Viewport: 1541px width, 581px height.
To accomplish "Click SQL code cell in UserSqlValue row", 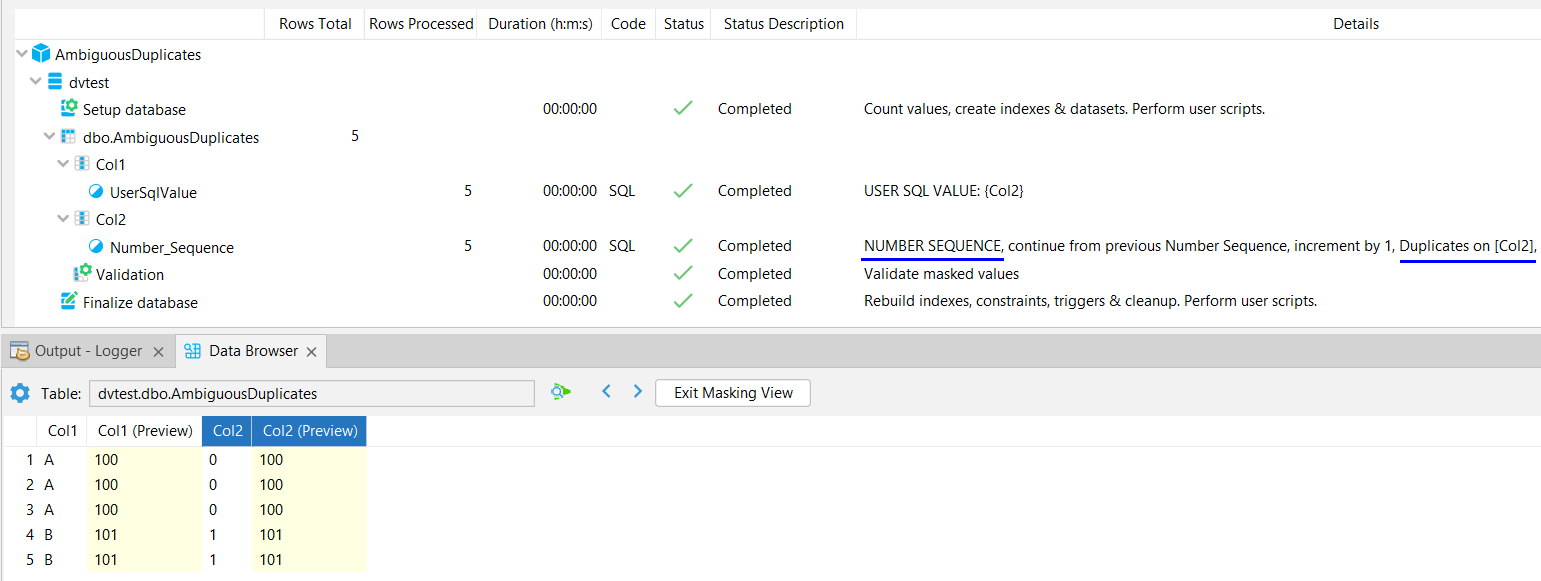I will (x=622, y=191).
